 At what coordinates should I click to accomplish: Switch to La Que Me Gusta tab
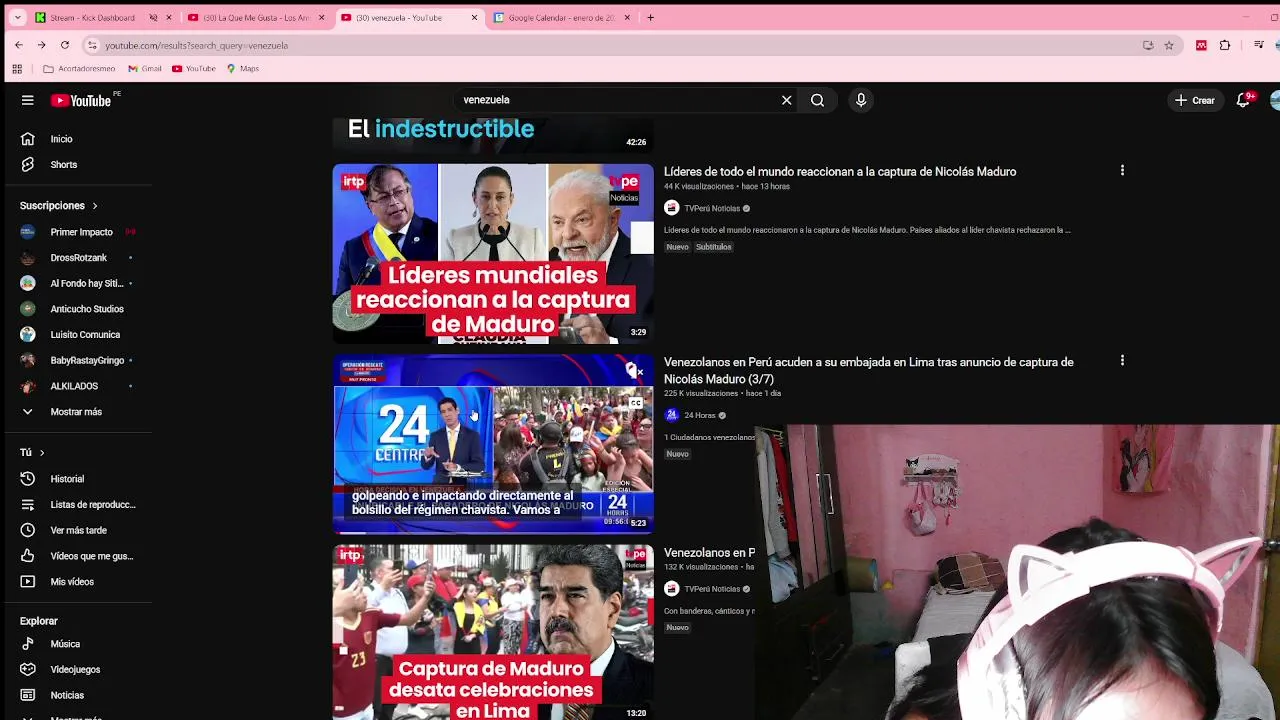255,17
